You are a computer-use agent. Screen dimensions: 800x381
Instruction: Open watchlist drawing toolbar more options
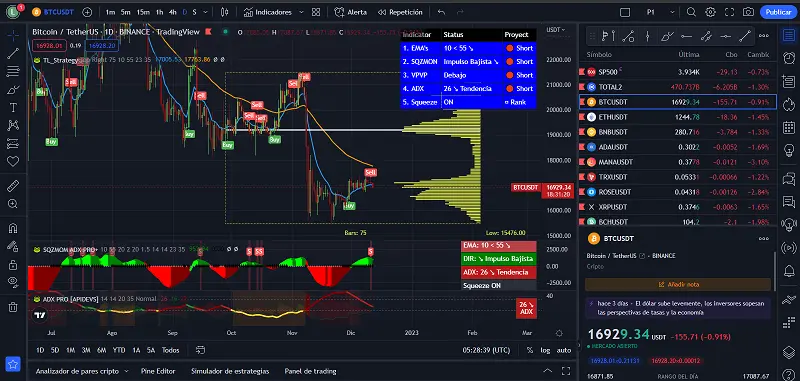(x=764, y=36)
